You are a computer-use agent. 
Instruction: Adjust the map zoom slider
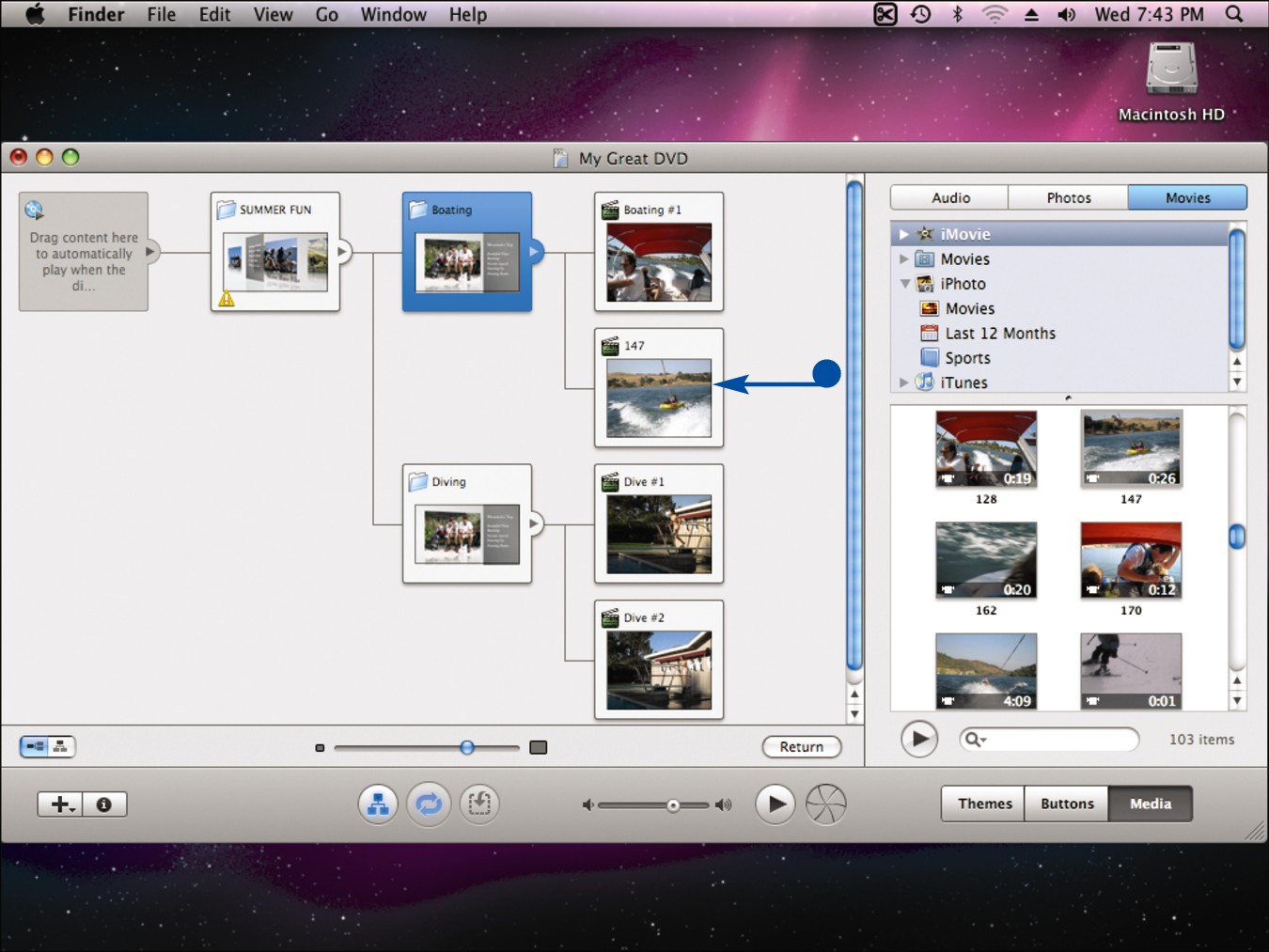[467, 747]
